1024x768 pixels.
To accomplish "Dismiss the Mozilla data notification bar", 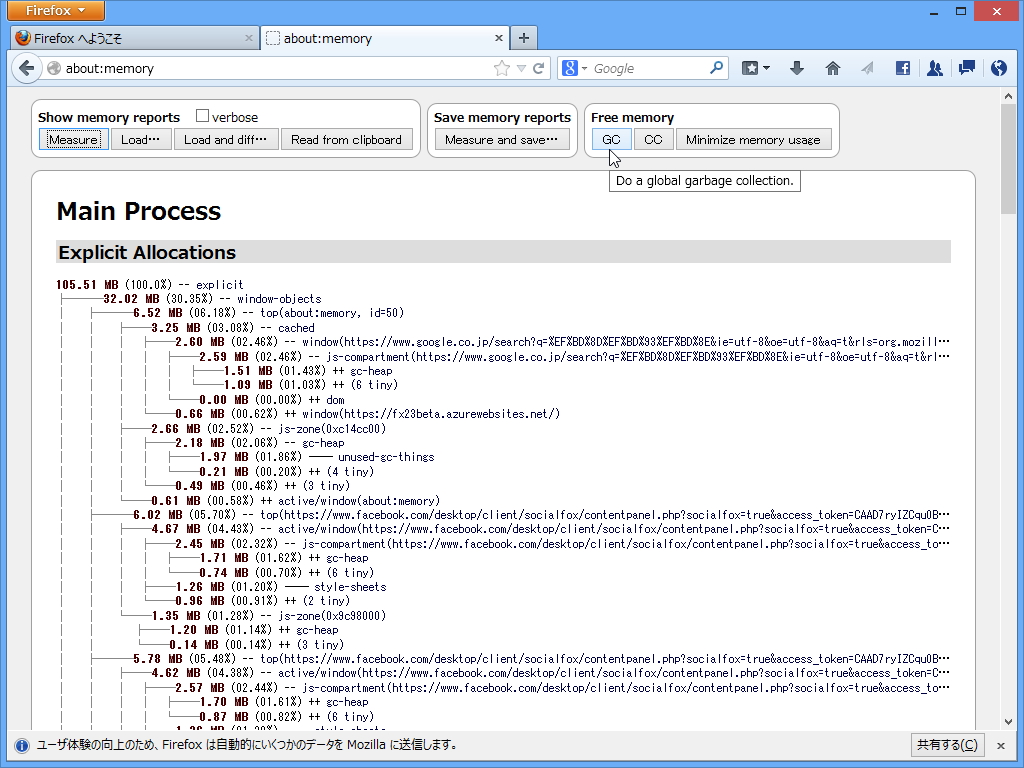I will (x=1000, y=745).
